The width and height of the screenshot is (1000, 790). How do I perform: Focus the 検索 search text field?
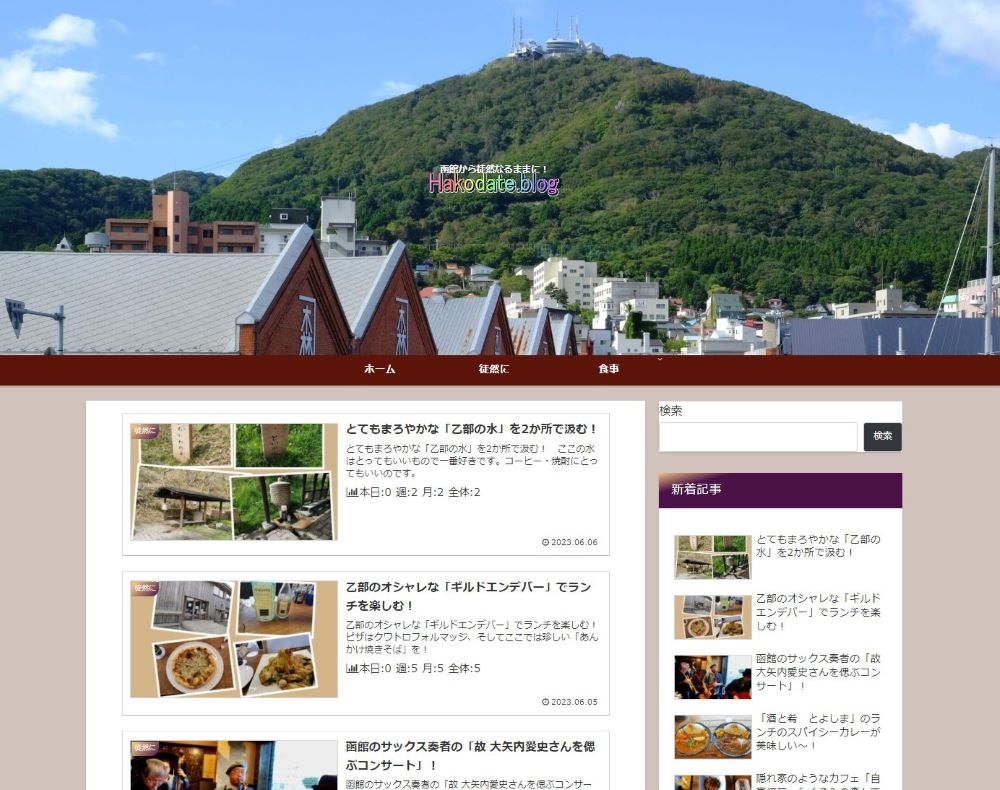click(x=758, y=437)
